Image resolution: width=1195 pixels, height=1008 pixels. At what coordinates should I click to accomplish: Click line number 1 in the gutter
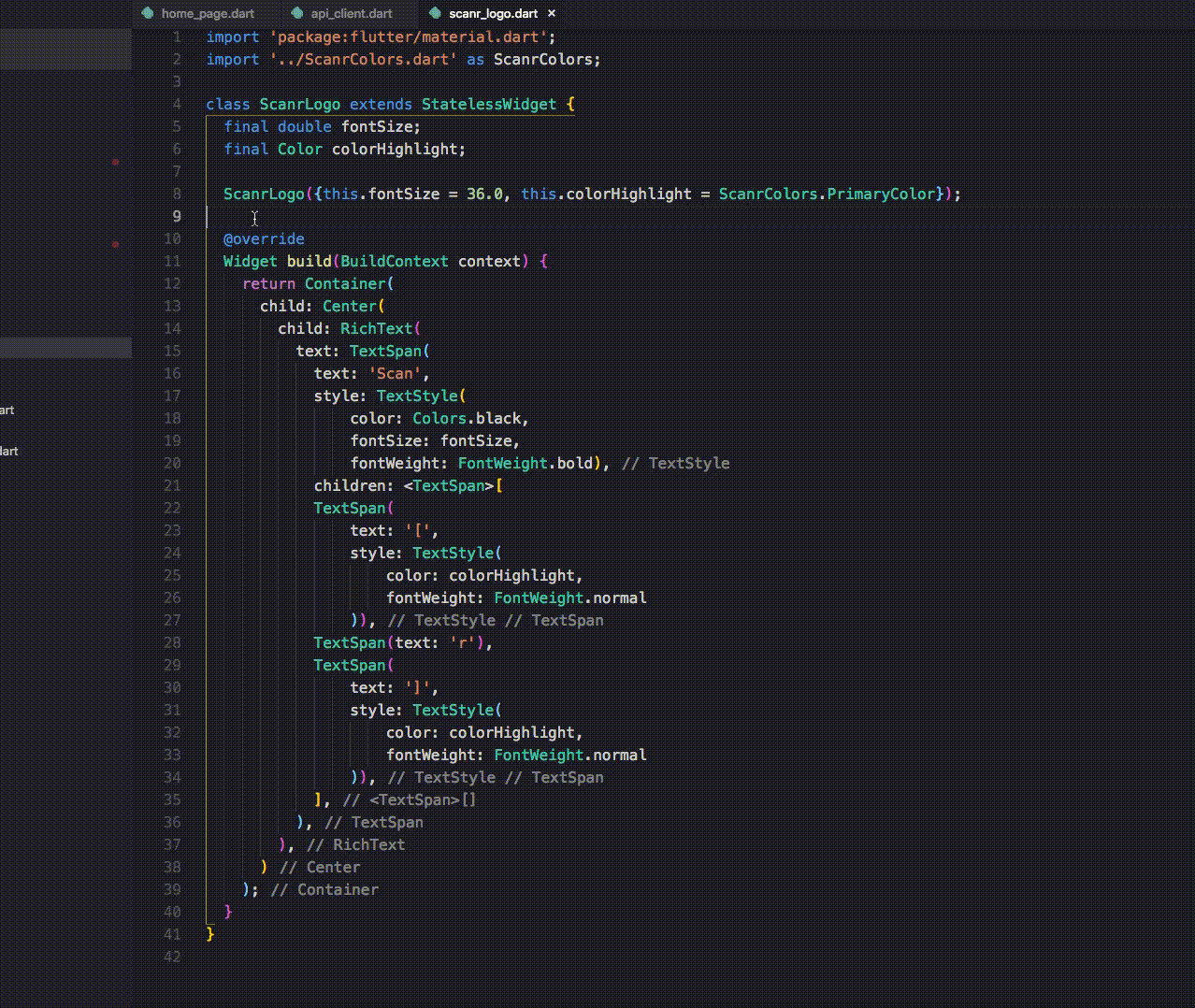(177, 36)
